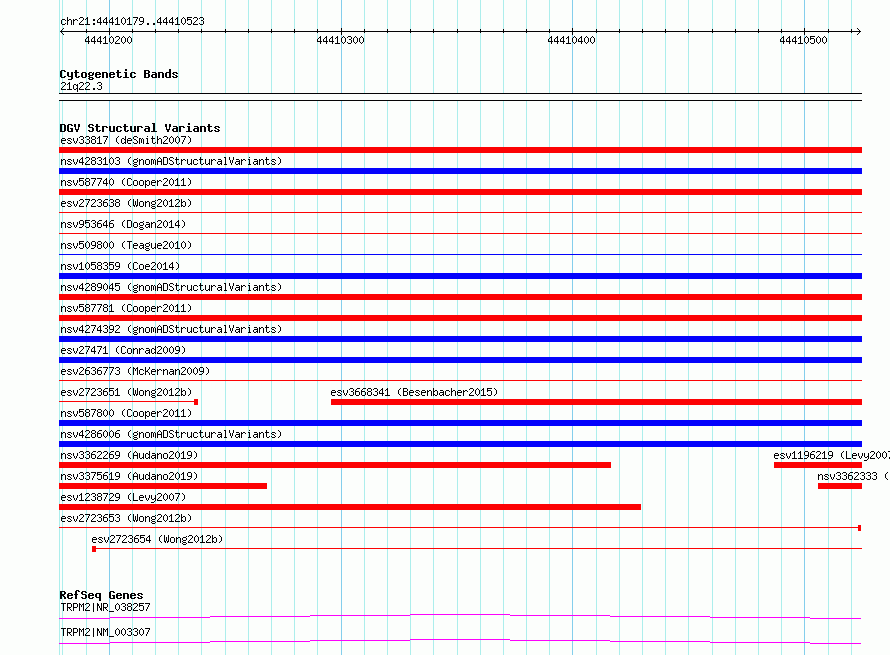Image resolution: width=890 pixels, height=655 pixels.
Task: Open nsv3375619 (Audano2019) label
Action: [x=129, y=476]
